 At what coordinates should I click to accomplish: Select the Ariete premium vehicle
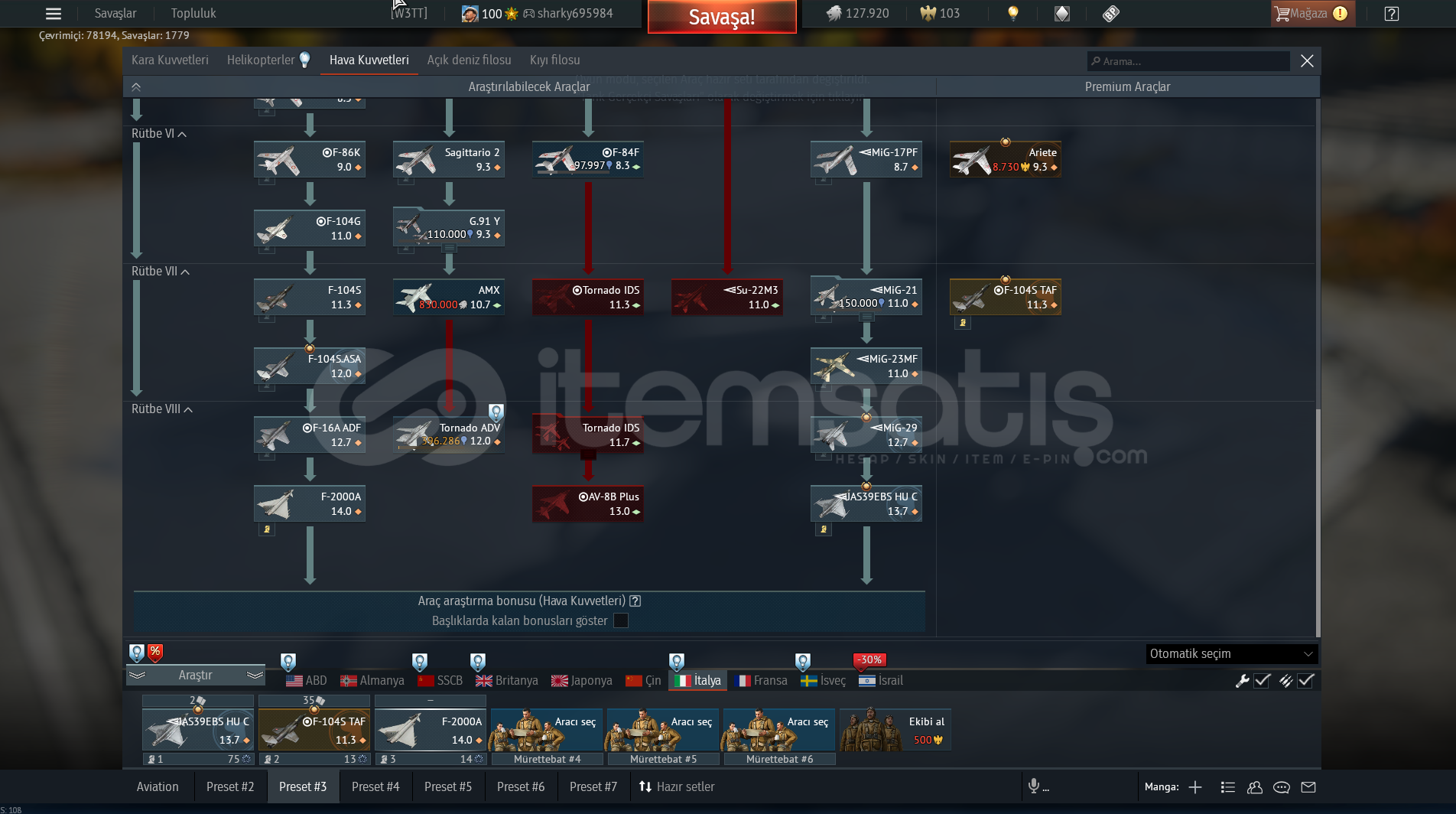coord(1005,159)
